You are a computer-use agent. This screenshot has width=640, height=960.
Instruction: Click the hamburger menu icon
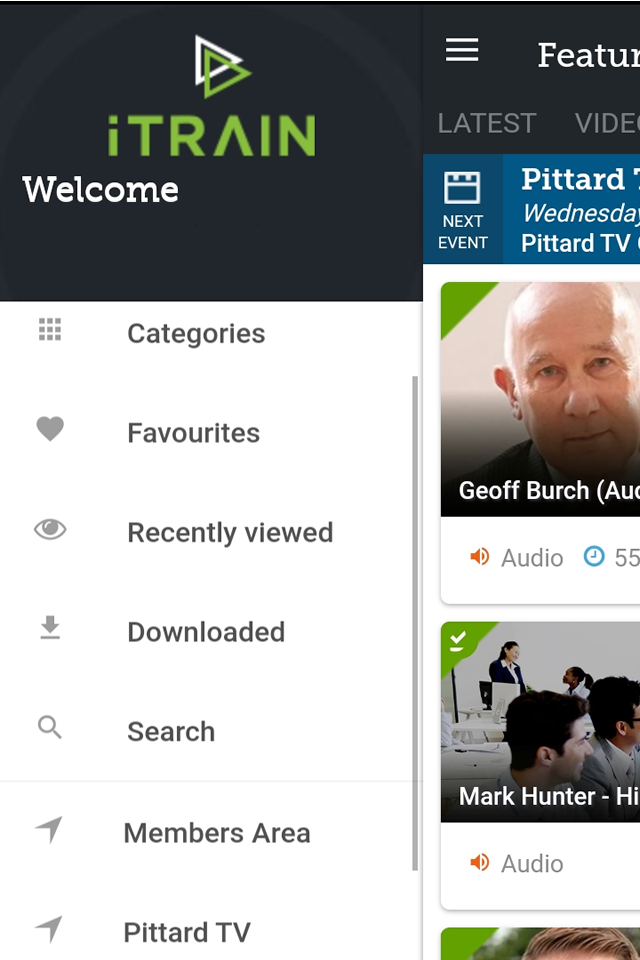click(x=462, y=51)
